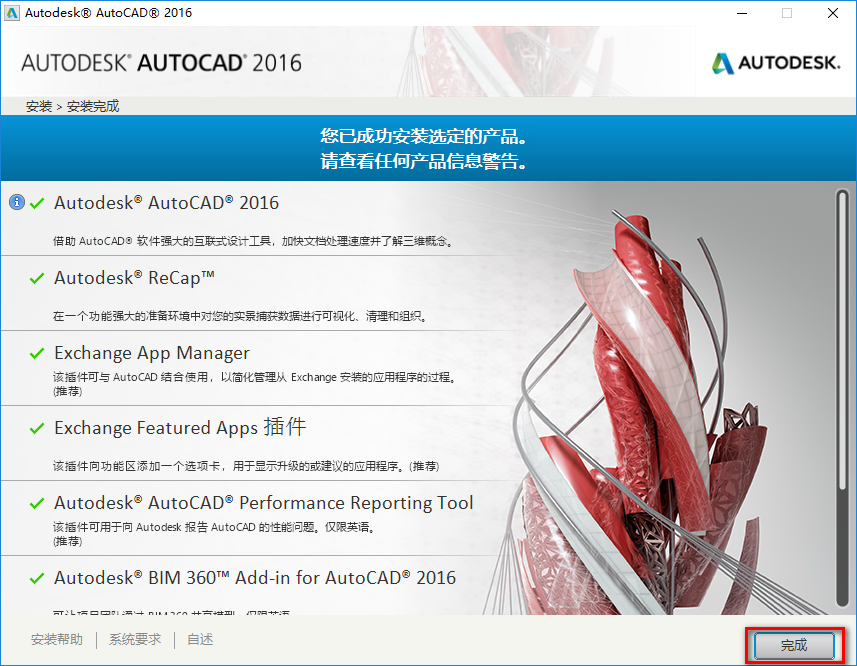
Task: Click the green checkmark for Autodesk ReCap
Action: click(x=37, y=278)
